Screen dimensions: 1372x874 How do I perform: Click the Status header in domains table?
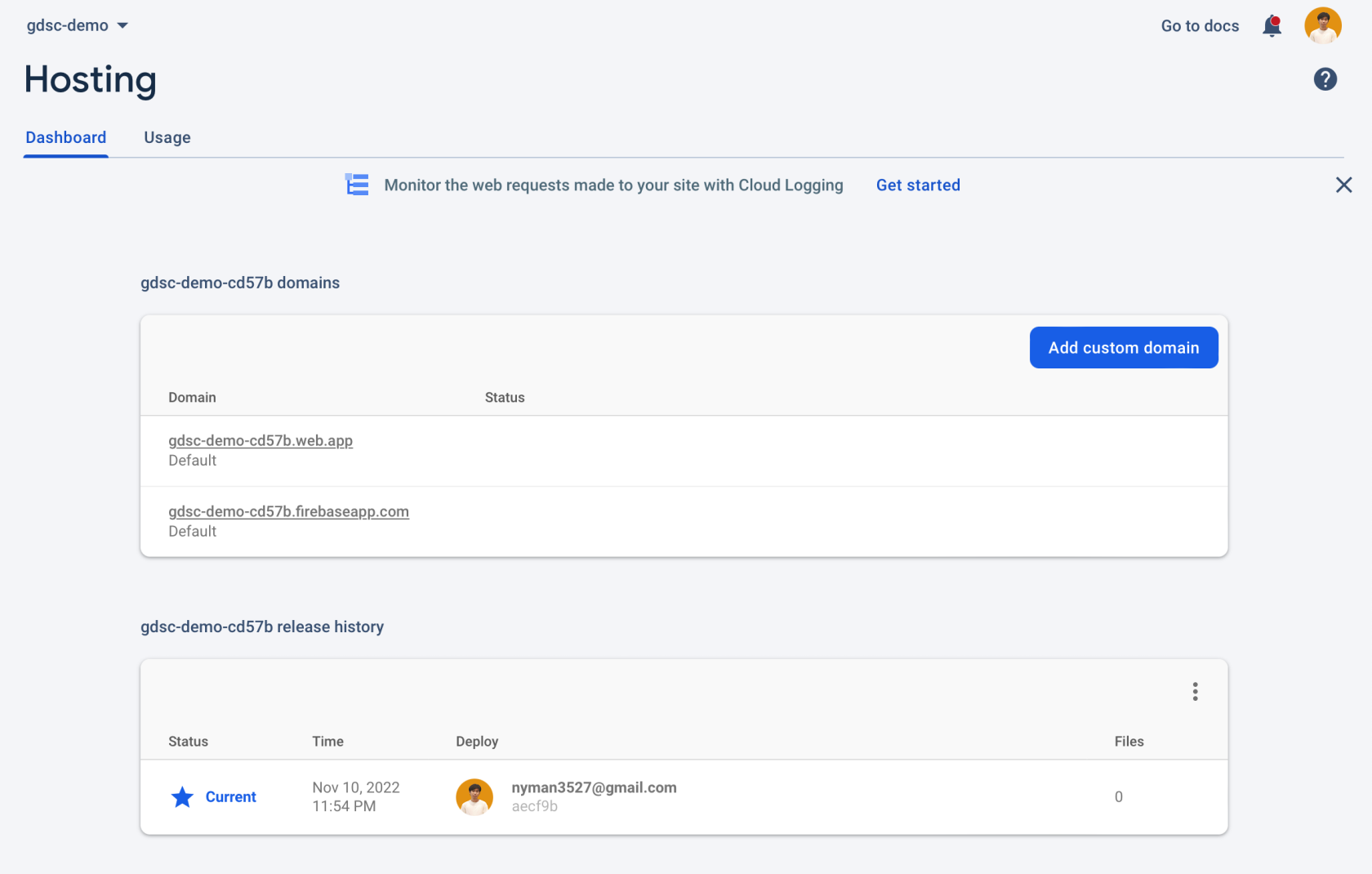click(x=505, y=397)
